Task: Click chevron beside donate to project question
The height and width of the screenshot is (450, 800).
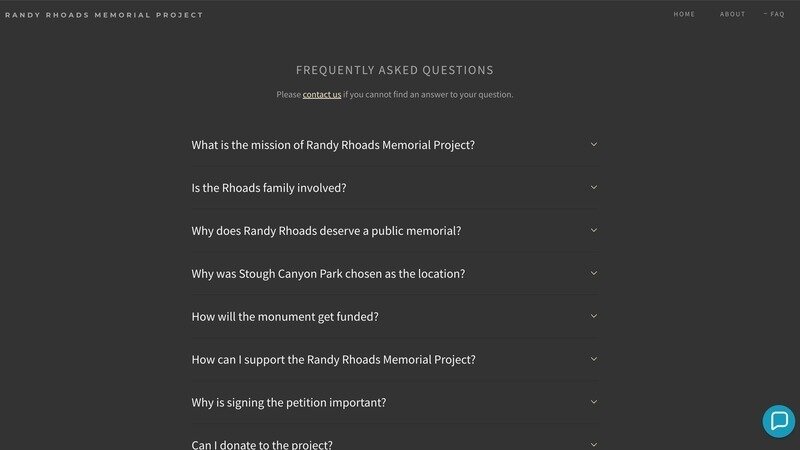Action: click(x=594, y=444)
